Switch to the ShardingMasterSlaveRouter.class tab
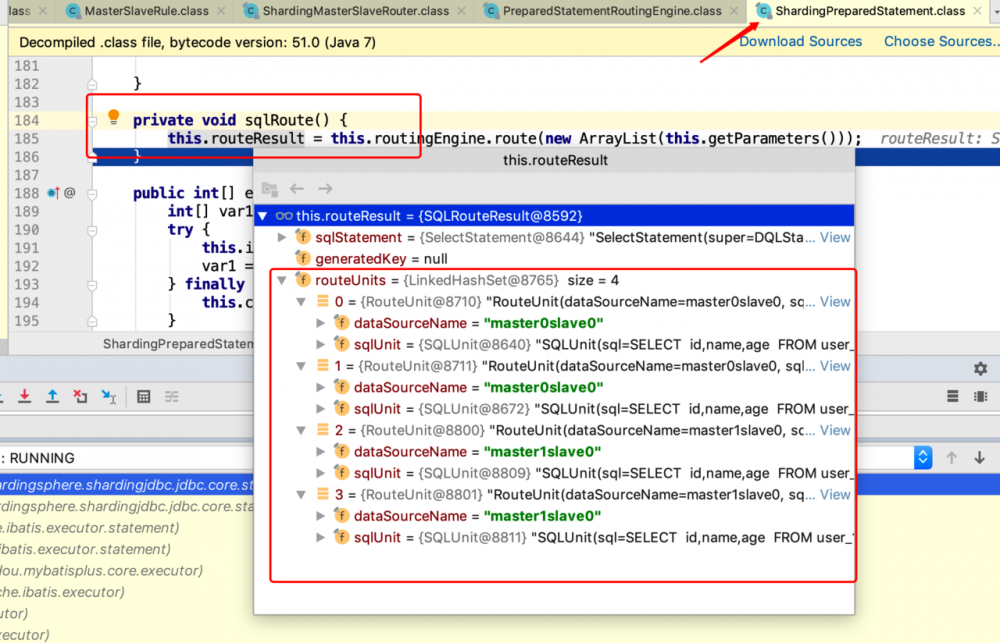Viewport: 1000px width, 643px height. (355, 11)
